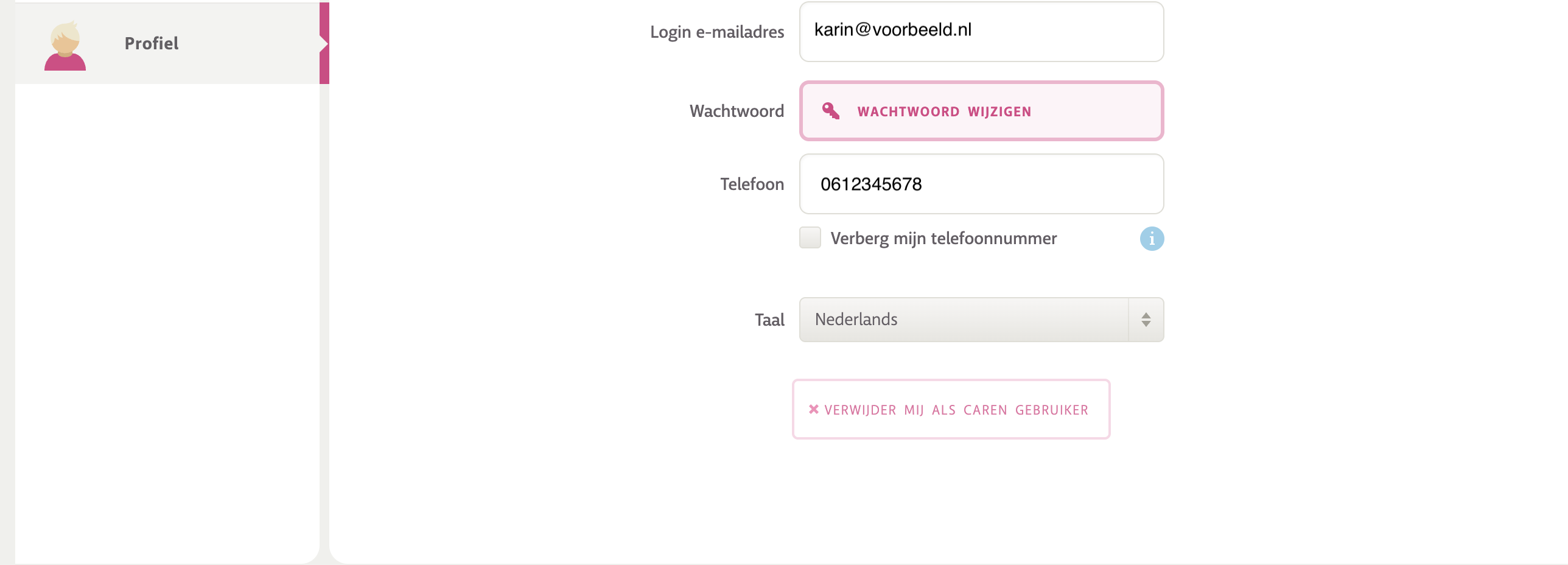Click the 'Wachtwoord' field label

pos(736,111)
